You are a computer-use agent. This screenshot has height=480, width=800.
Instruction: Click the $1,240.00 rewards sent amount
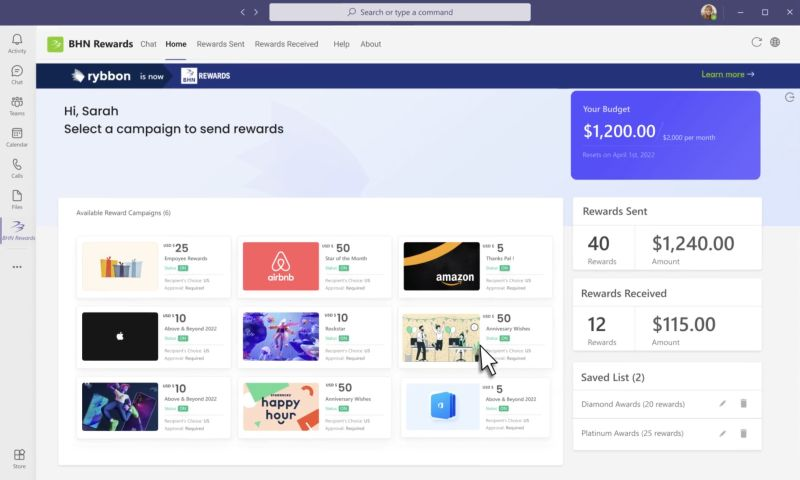693,243
